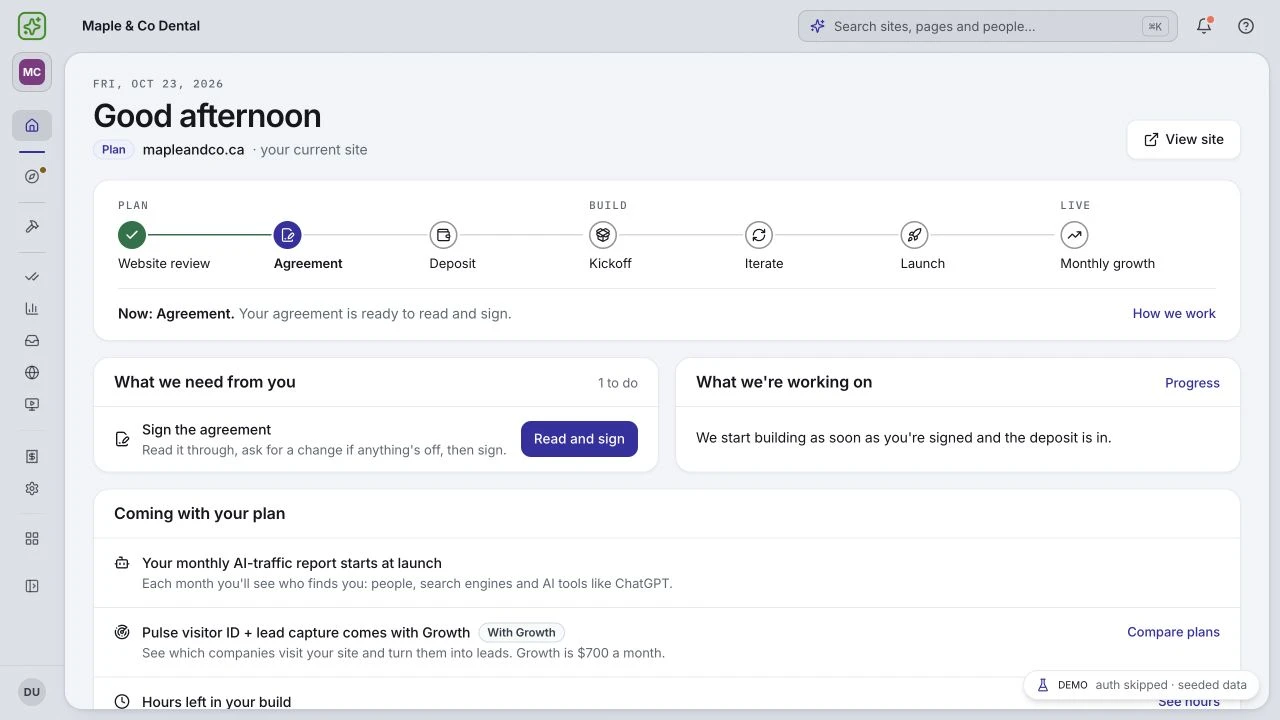Open the Compare plans link
Viewport: 1280px width, 720px height.
point(1173,632)
